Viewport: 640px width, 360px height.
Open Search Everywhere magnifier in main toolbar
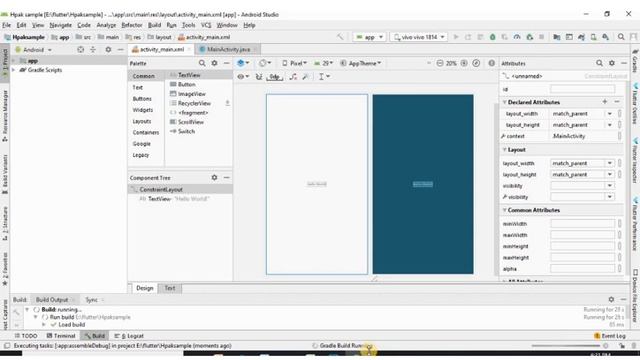pyautogui.click(x=621, y=37)
